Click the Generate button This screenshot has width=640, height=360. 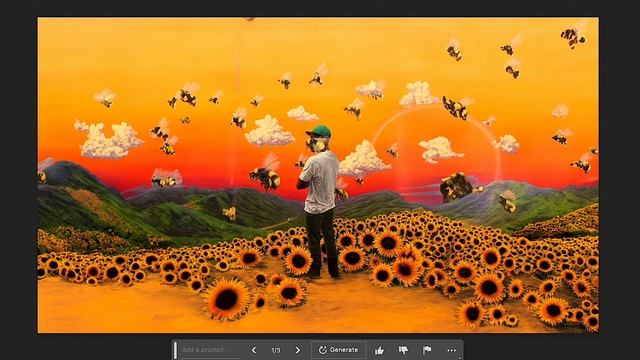point(338,350)
